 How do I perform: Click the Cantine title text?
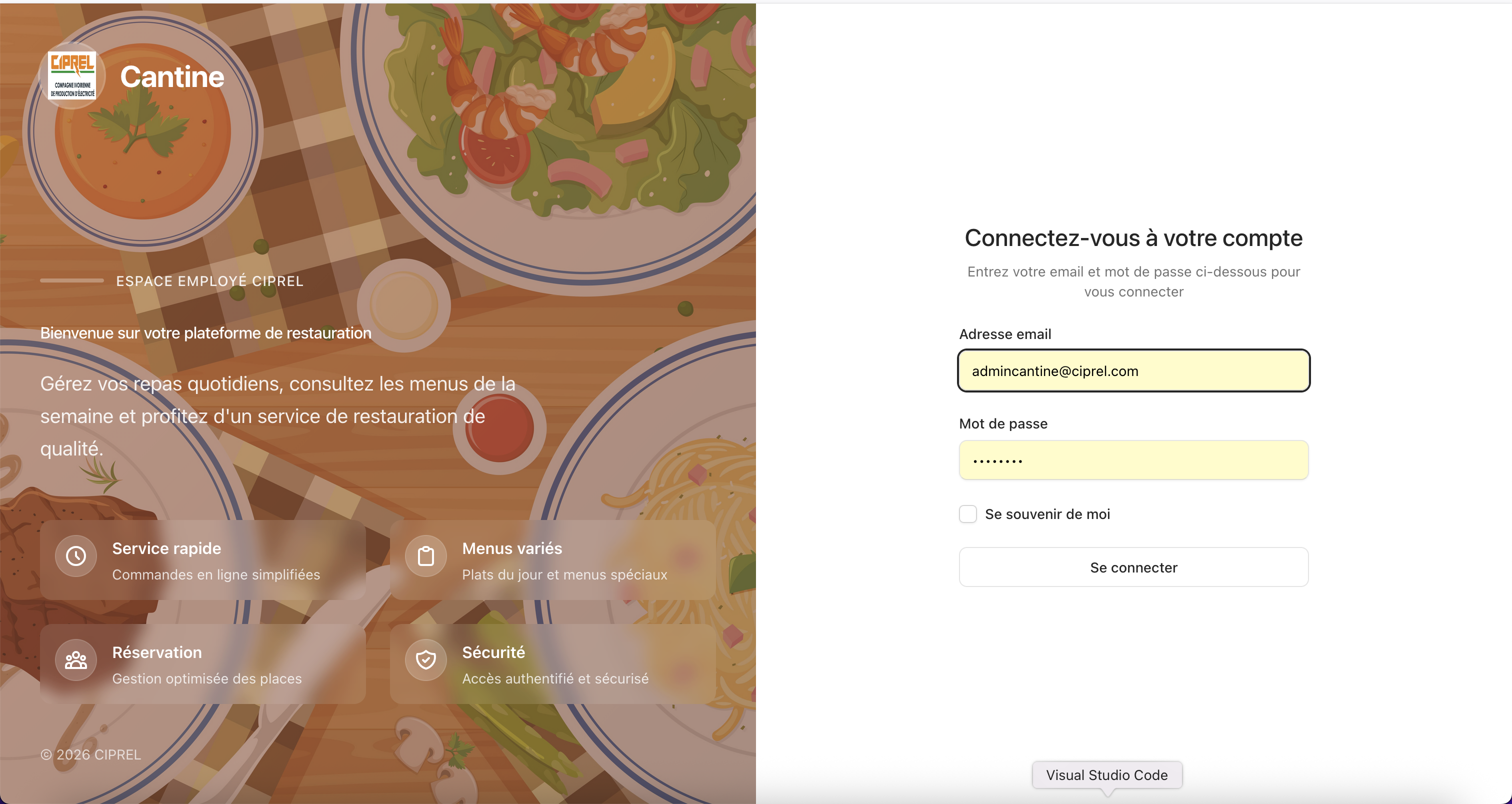click(x=172, y=77)
